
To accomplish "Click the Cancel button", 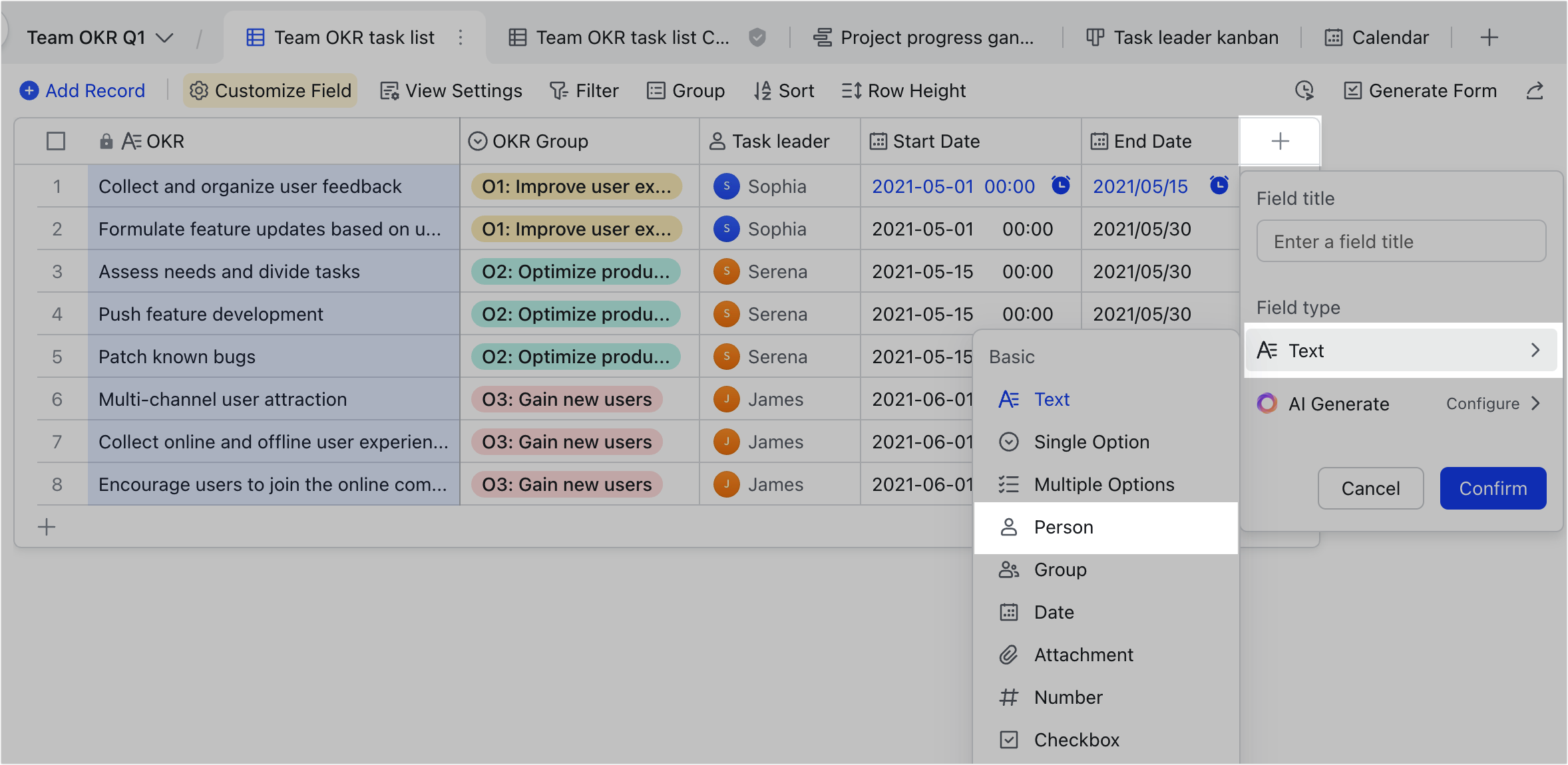I will (1370, 488).
